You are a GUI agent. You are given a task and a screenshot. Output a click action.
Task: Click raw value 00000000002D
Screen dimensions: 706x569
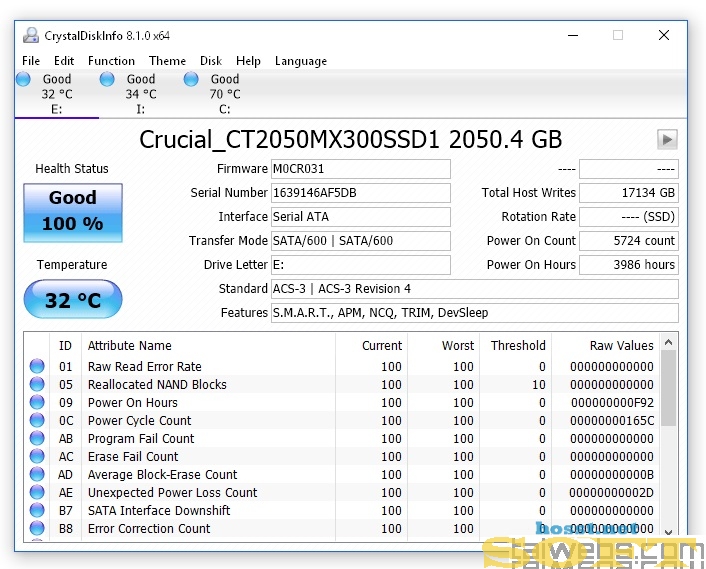point(611,492)
